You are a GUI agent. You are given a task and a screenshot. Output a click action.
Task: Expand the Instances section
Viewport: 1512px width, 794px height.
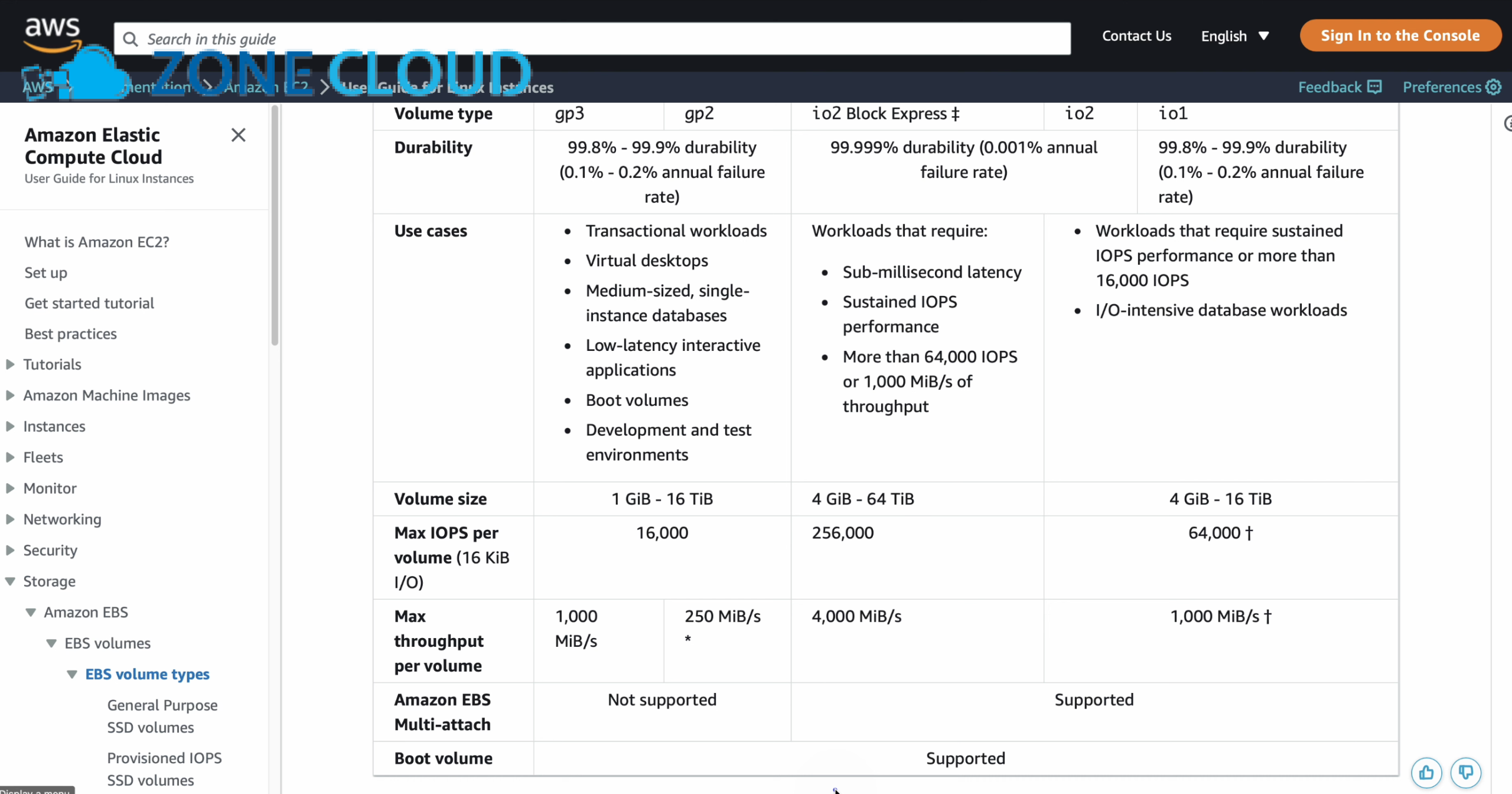tap(10, 427)
